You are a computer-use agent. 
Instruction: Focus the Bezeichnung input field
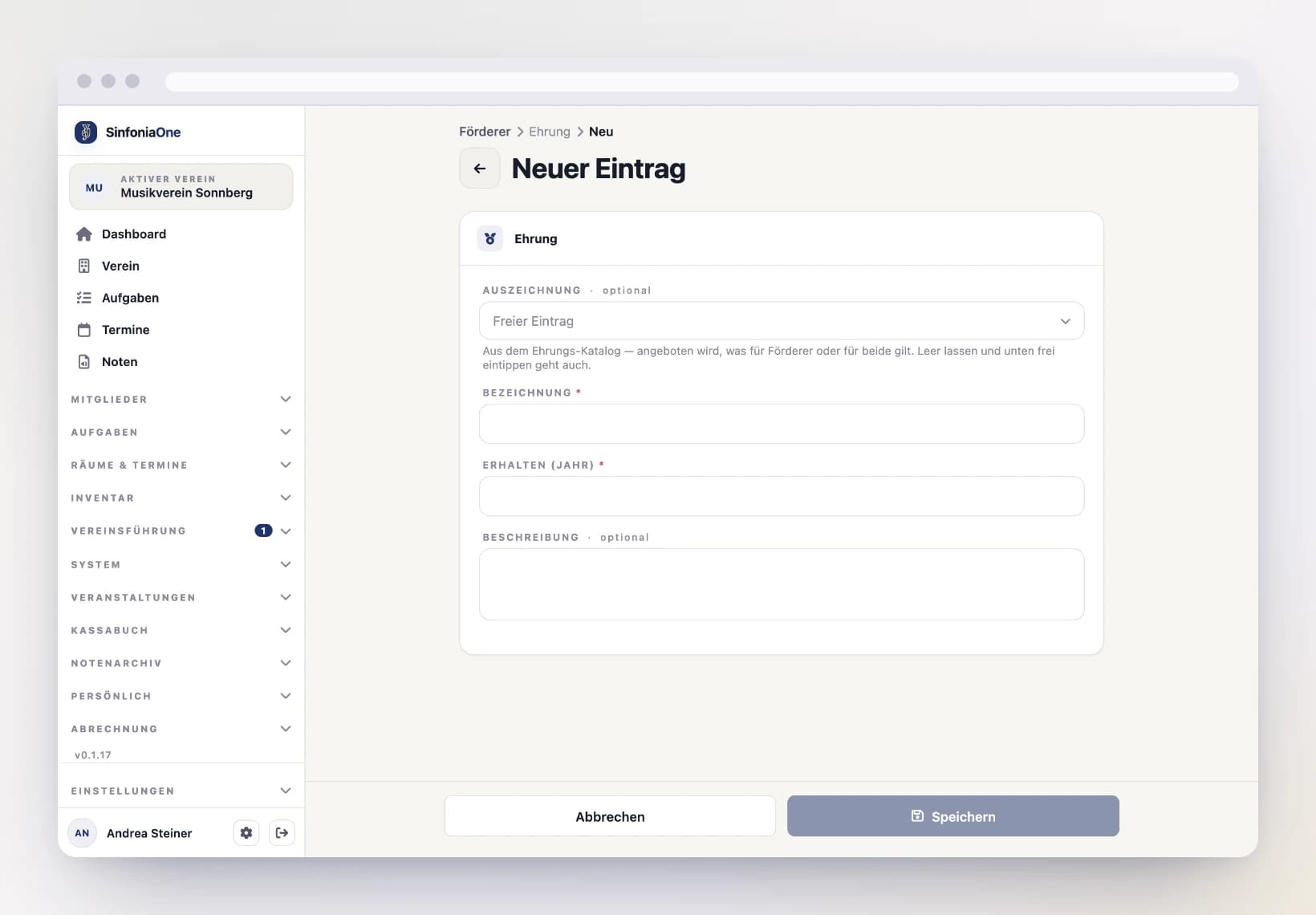(782, 424)
